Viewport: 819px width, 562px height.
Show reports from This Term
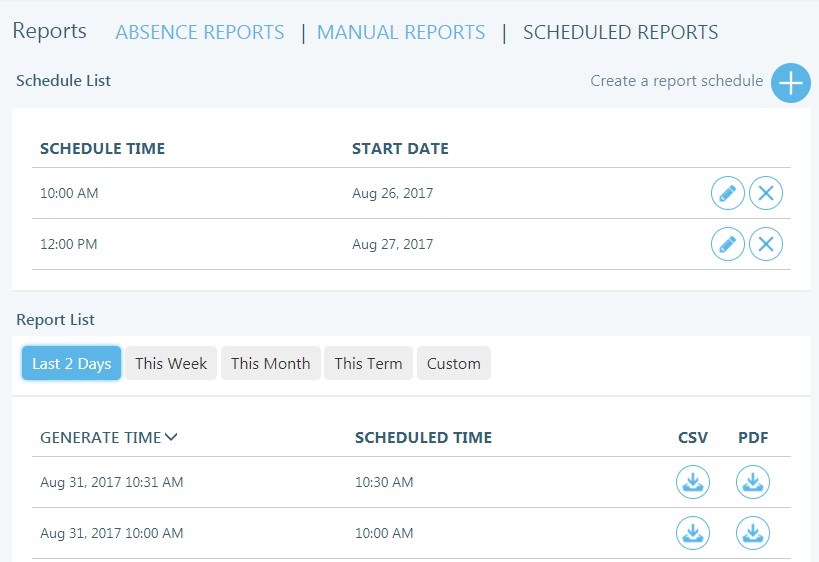[x=368, y=364]
